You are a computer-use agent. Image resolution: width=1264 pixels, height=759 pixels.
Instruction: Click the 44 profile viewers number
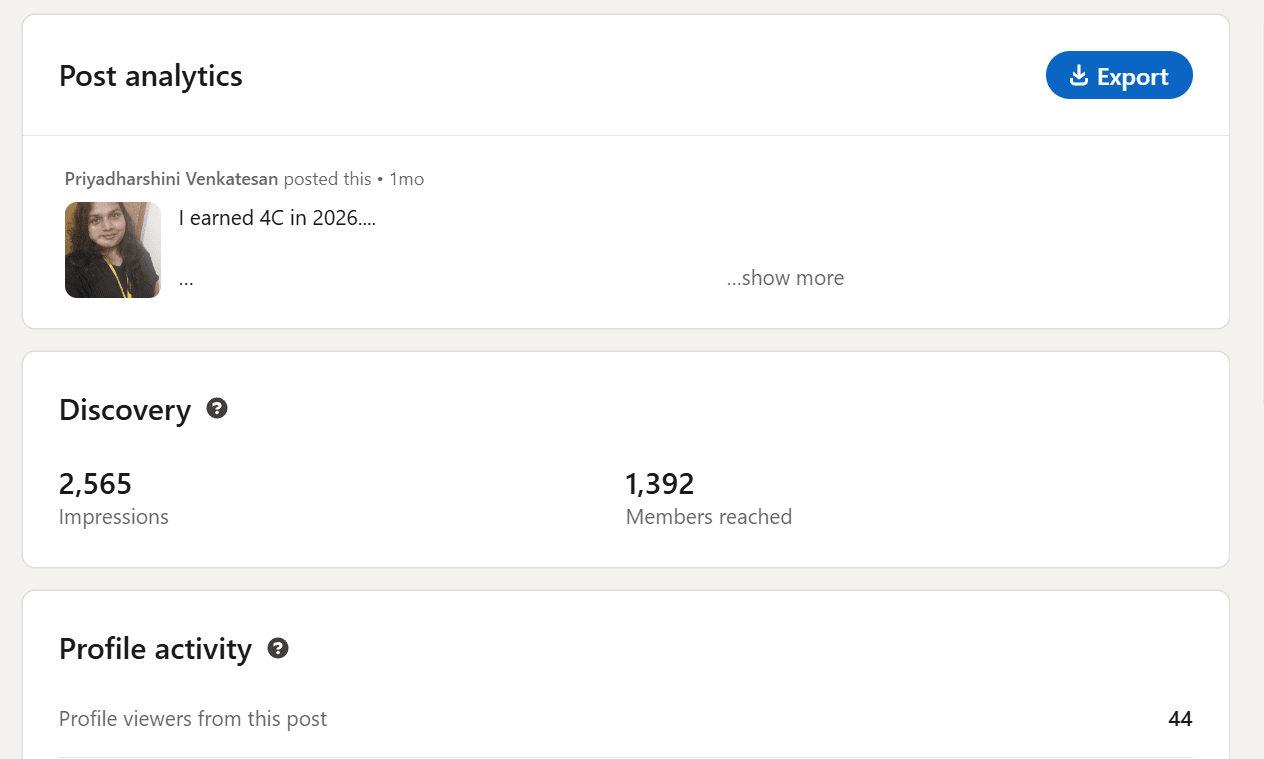(x=1180, y=719)
